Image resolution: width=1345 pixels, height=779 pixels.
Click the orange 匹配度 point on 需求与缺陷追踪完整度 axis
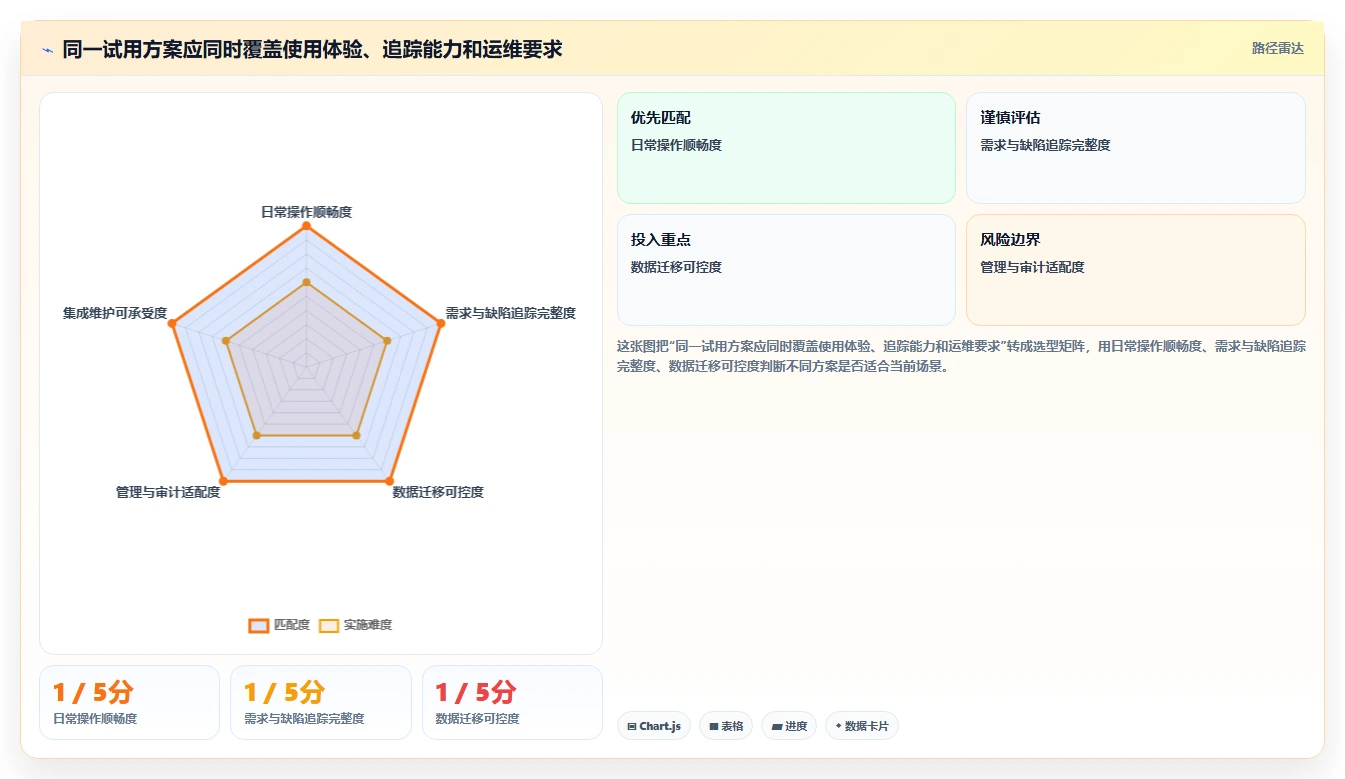pyautogui.click(x=440, y=323)
